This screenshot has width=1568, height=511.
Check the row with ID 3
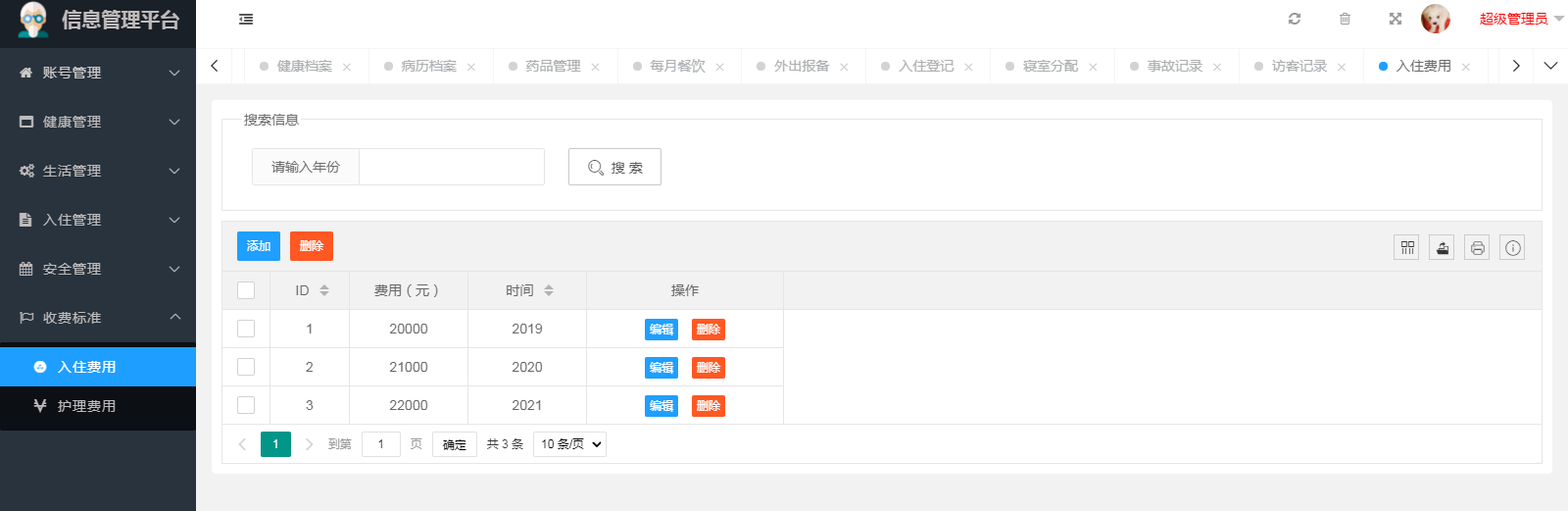coord(246,405)
